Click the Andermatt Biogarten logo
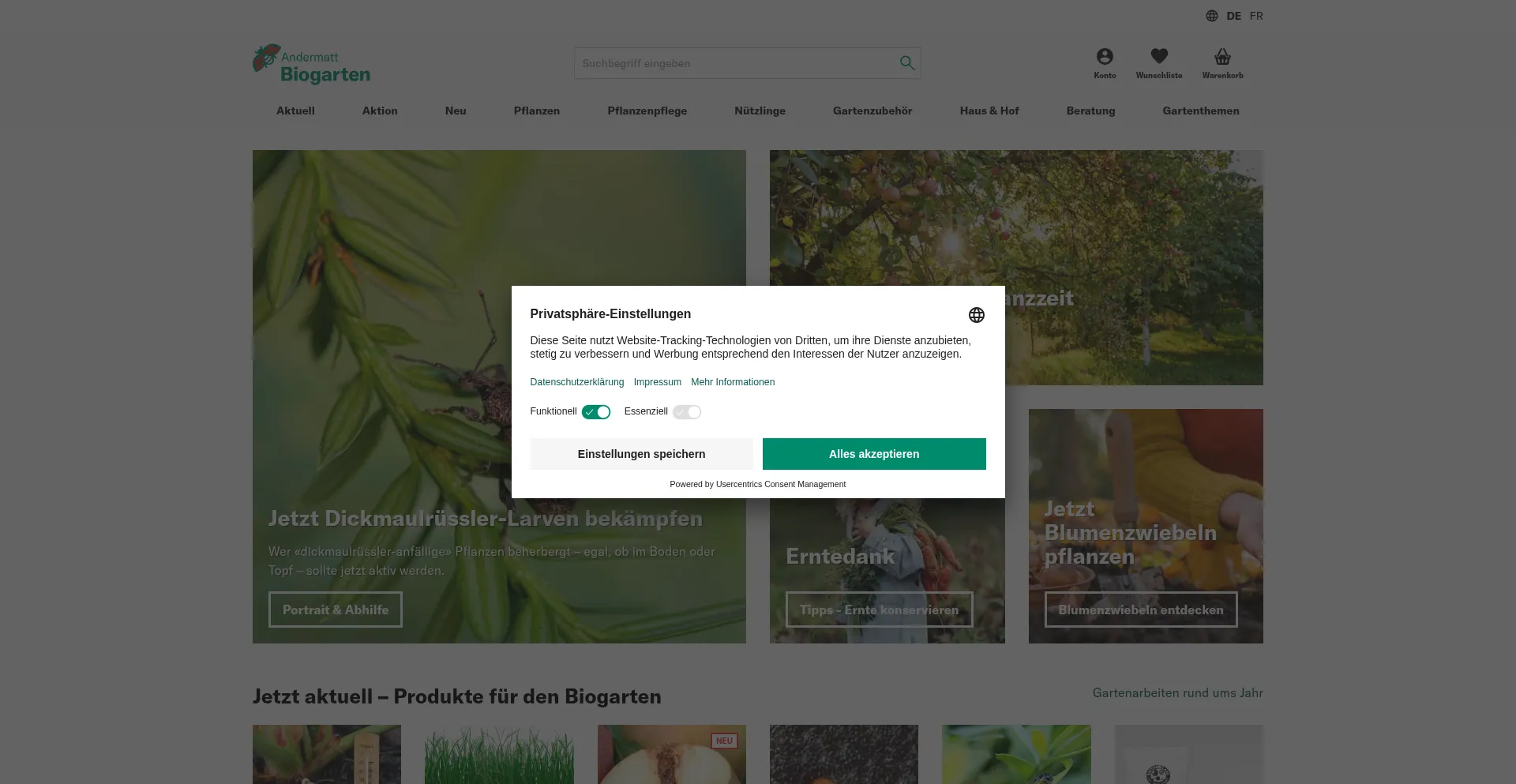1516x784 pixels. point(311,64)
